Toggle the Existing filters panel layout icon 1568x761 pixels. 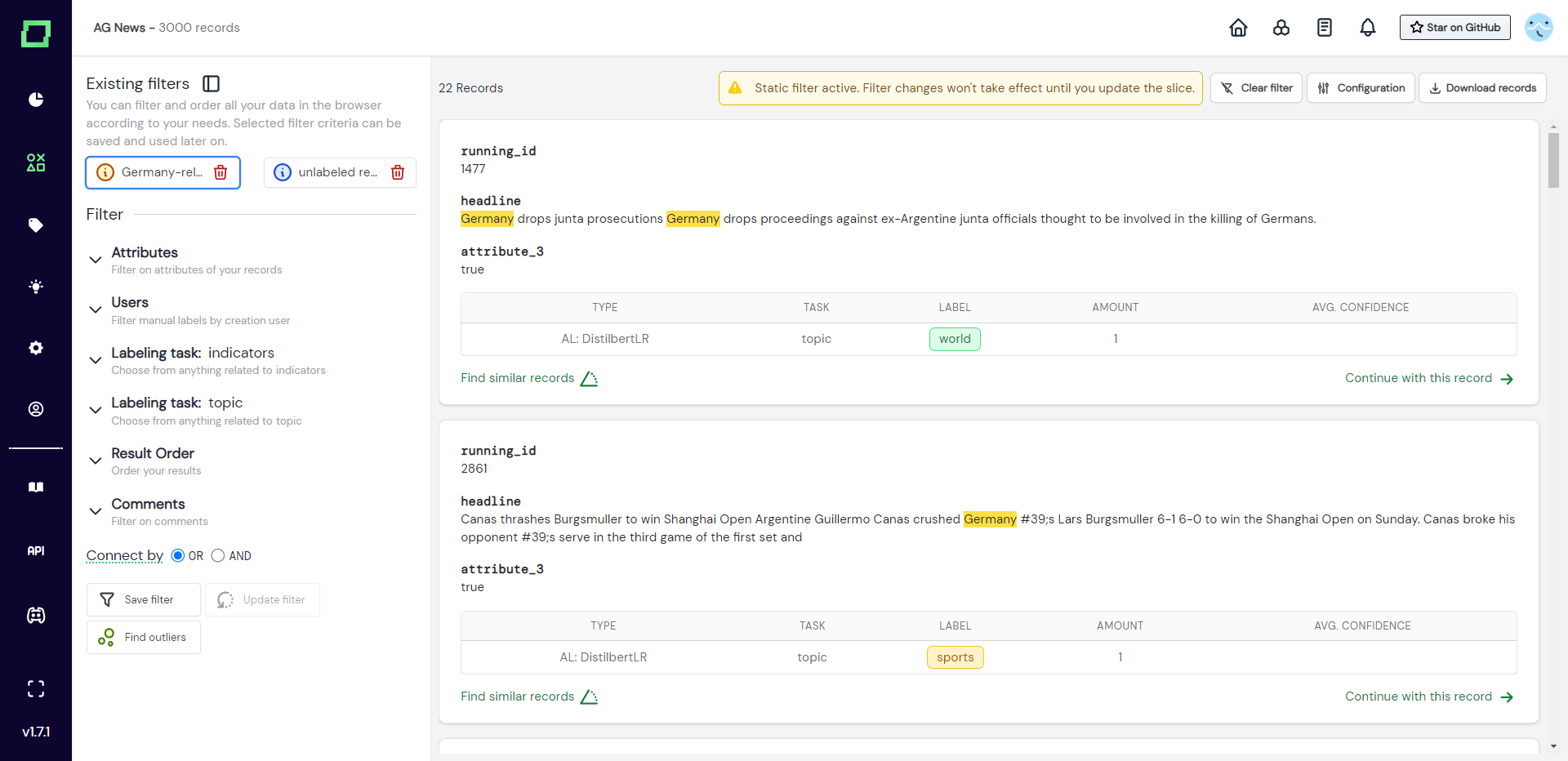[212, 83]
